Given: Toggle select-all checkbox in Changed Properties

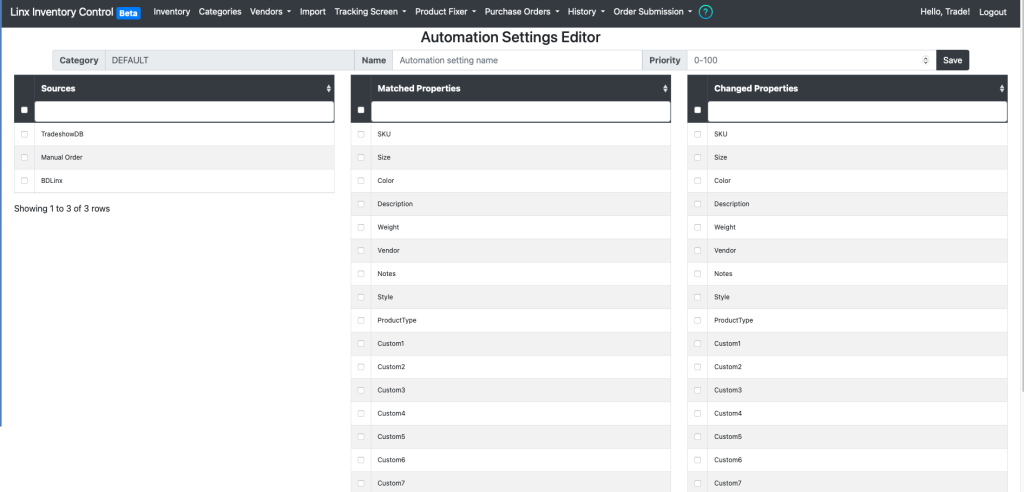Looking at the screenshot, I should tap(697, 110).
